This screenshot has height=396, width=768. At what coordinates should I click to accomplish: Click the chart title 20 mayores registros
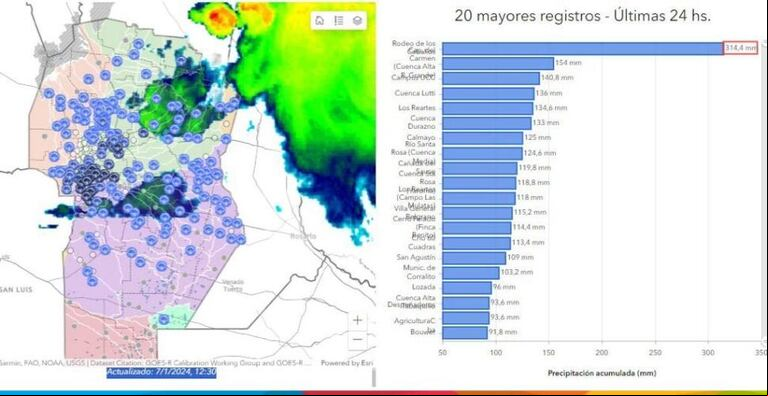[x=583, y=16]
